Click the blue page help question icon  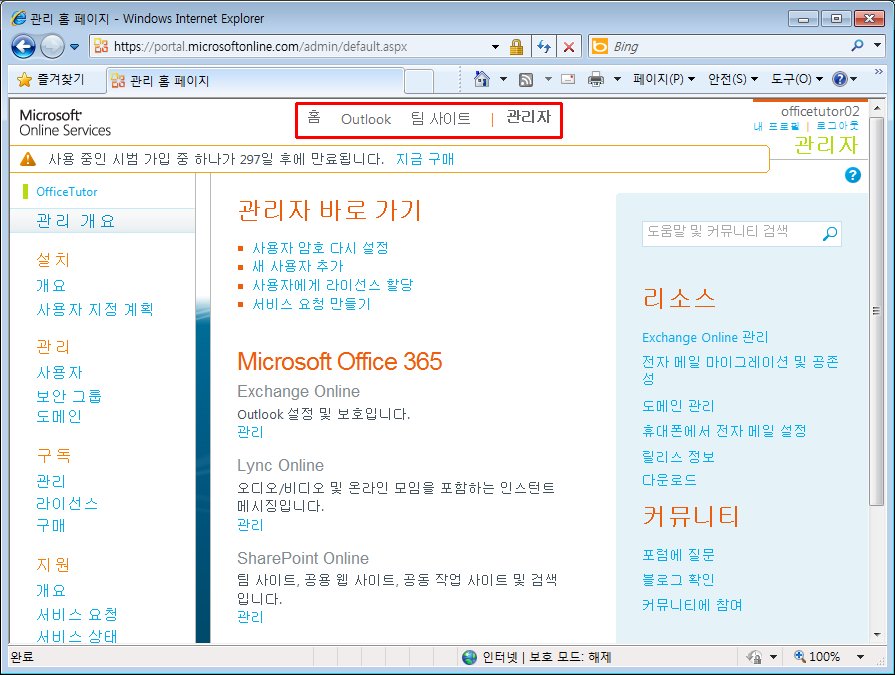[x=853, y=175]
